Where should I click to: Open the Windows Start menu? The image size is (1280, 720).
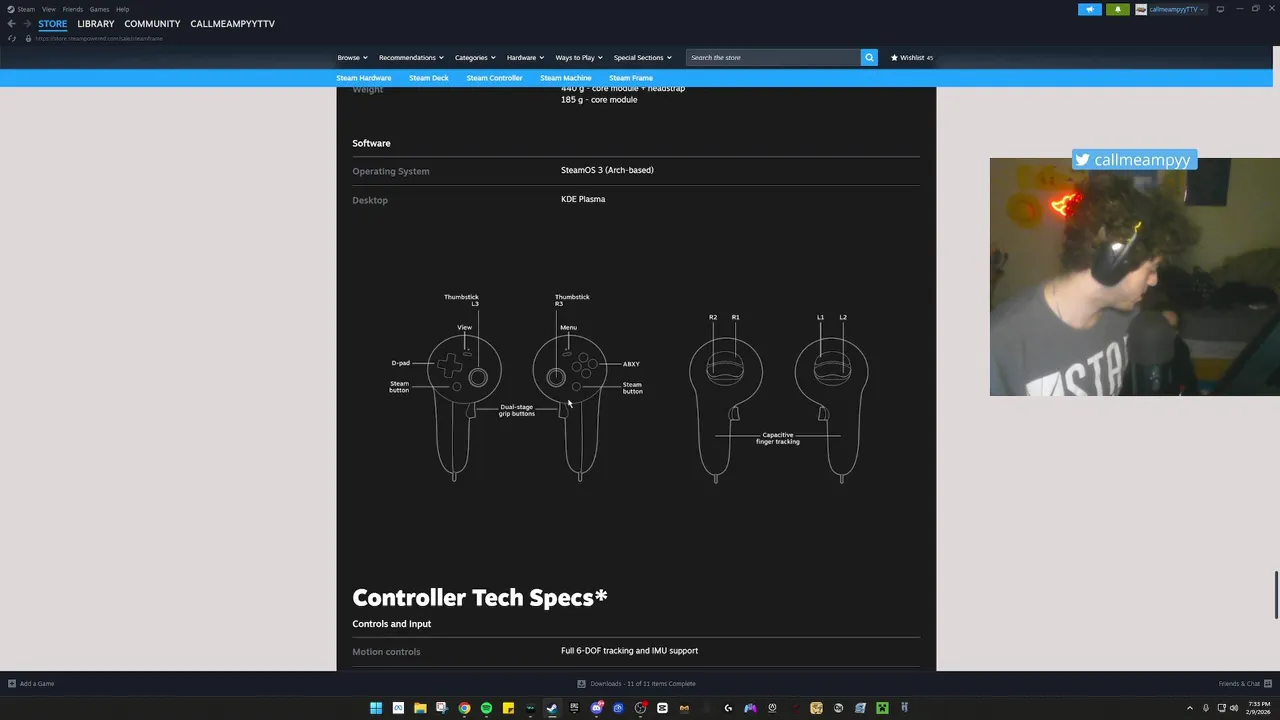[x=376, y=708]
